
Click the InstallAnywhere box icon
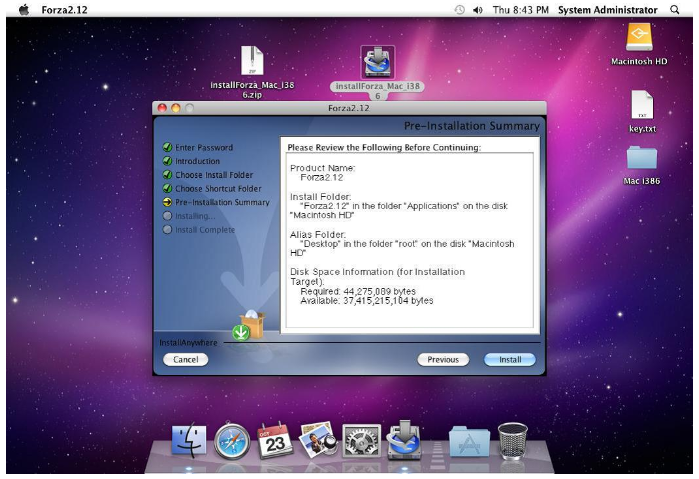pos(249,325)
